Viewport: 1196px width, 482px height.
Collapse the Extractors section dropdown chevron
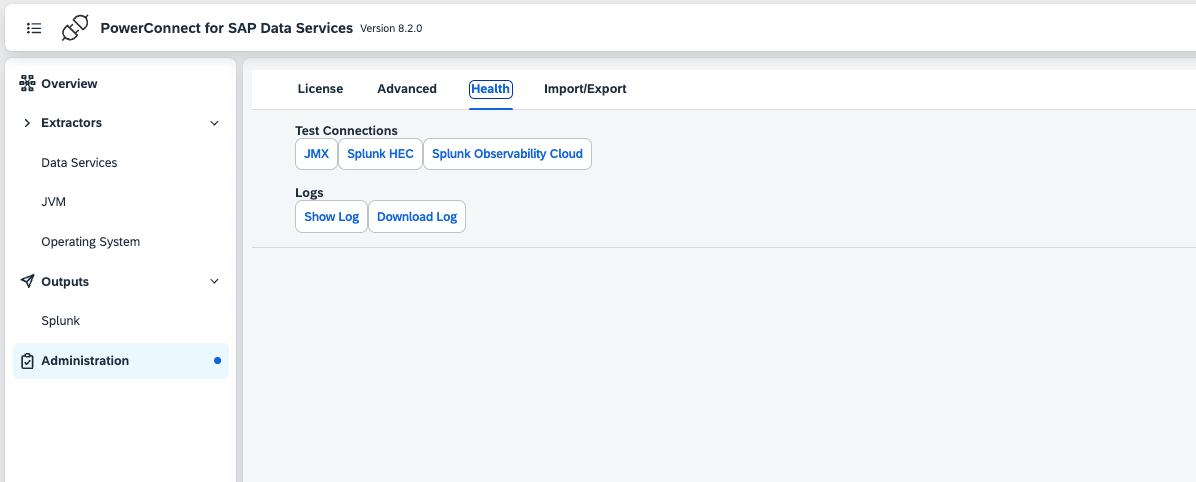pyautogui.click(x=214, y=123)
